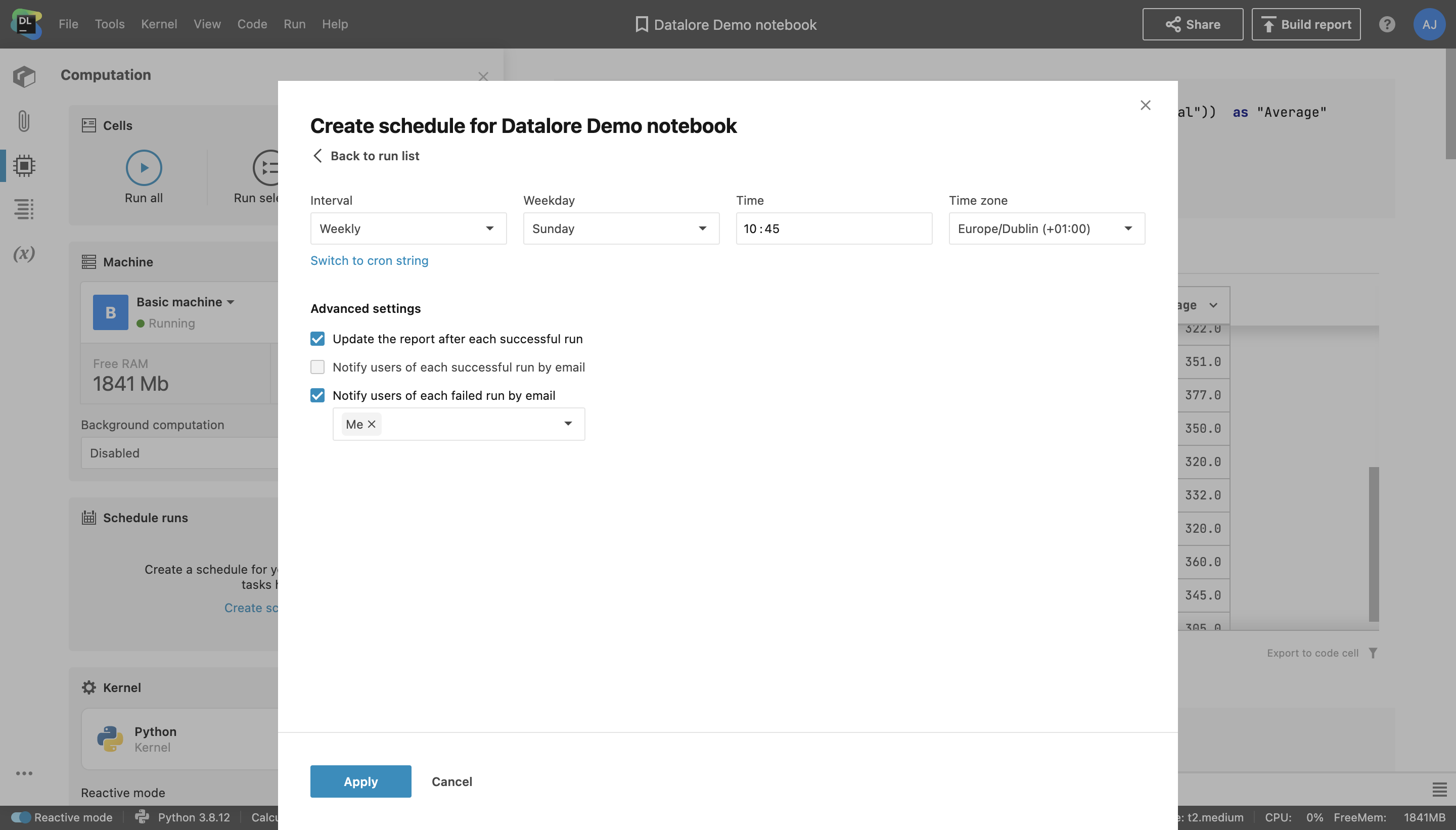Uncheck Notify users of each failed run

coord(317,395)
